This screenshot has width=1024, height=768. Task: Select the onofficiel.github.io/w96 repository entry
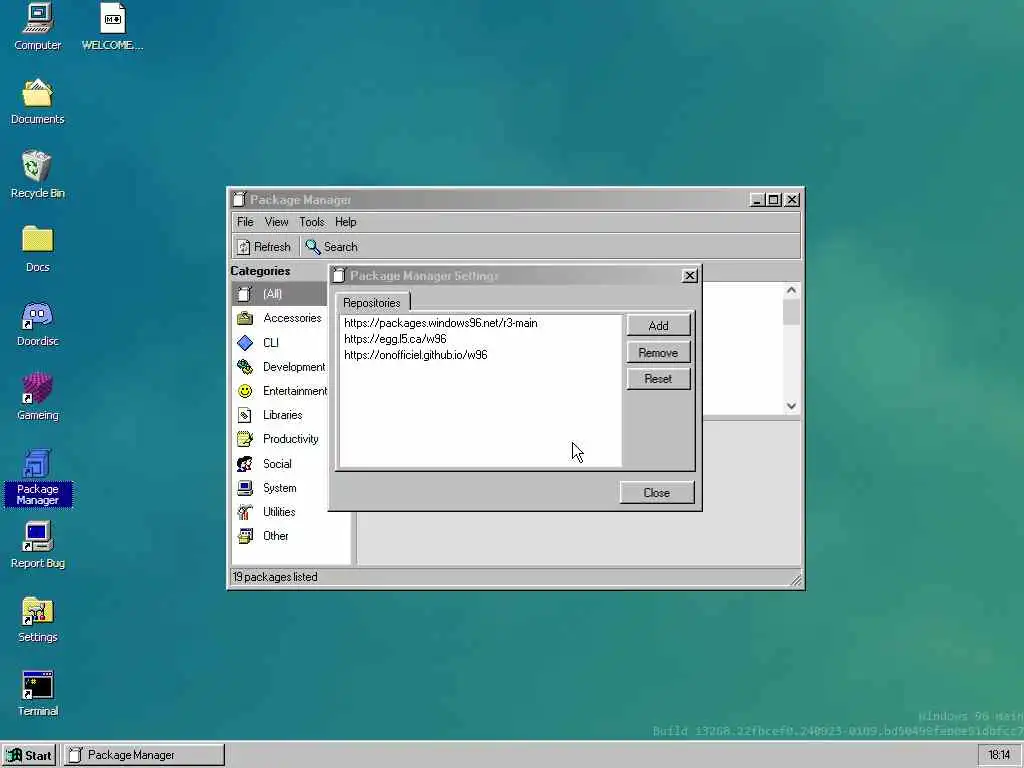480,355
